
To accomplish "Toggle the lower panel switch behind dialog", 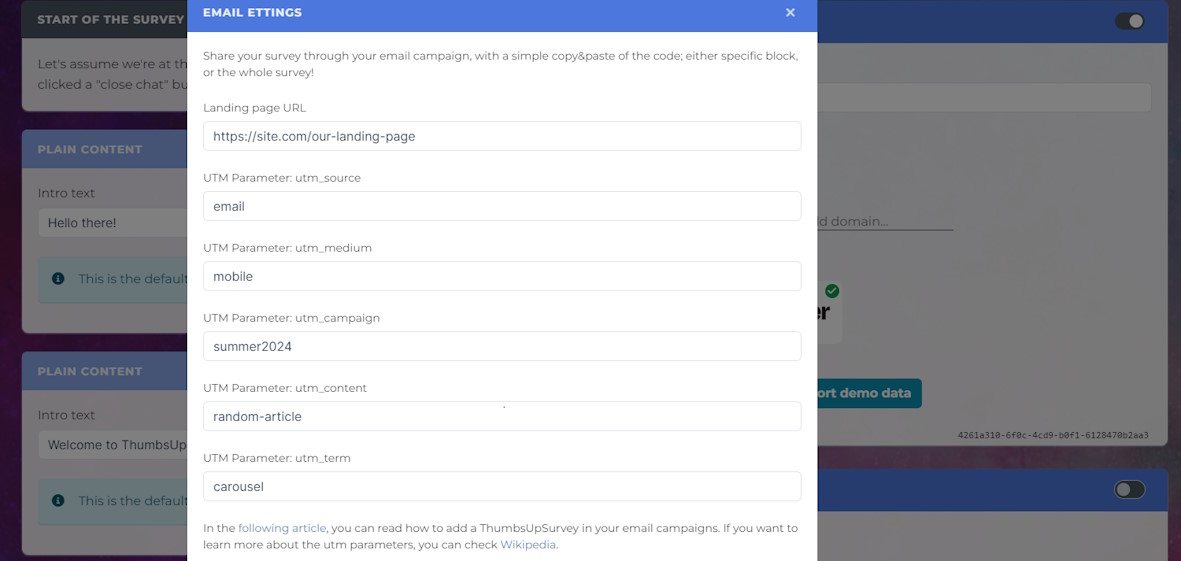I will (1129, 489).
